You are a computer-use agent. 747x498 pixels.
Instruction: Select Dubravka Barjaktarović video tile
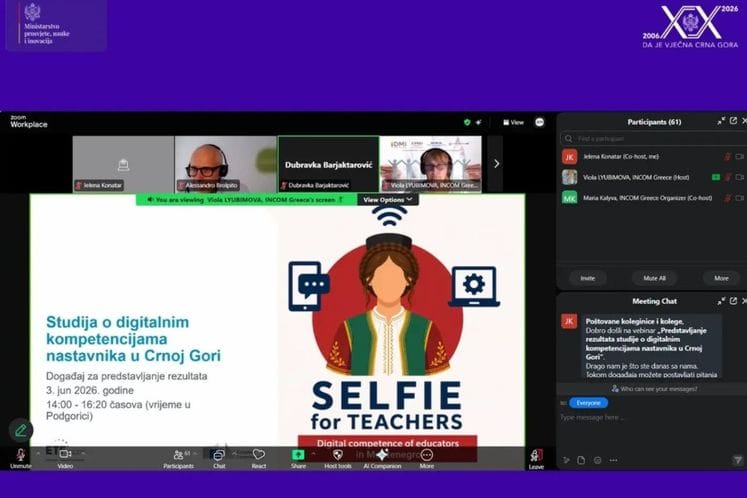point(328,164)
